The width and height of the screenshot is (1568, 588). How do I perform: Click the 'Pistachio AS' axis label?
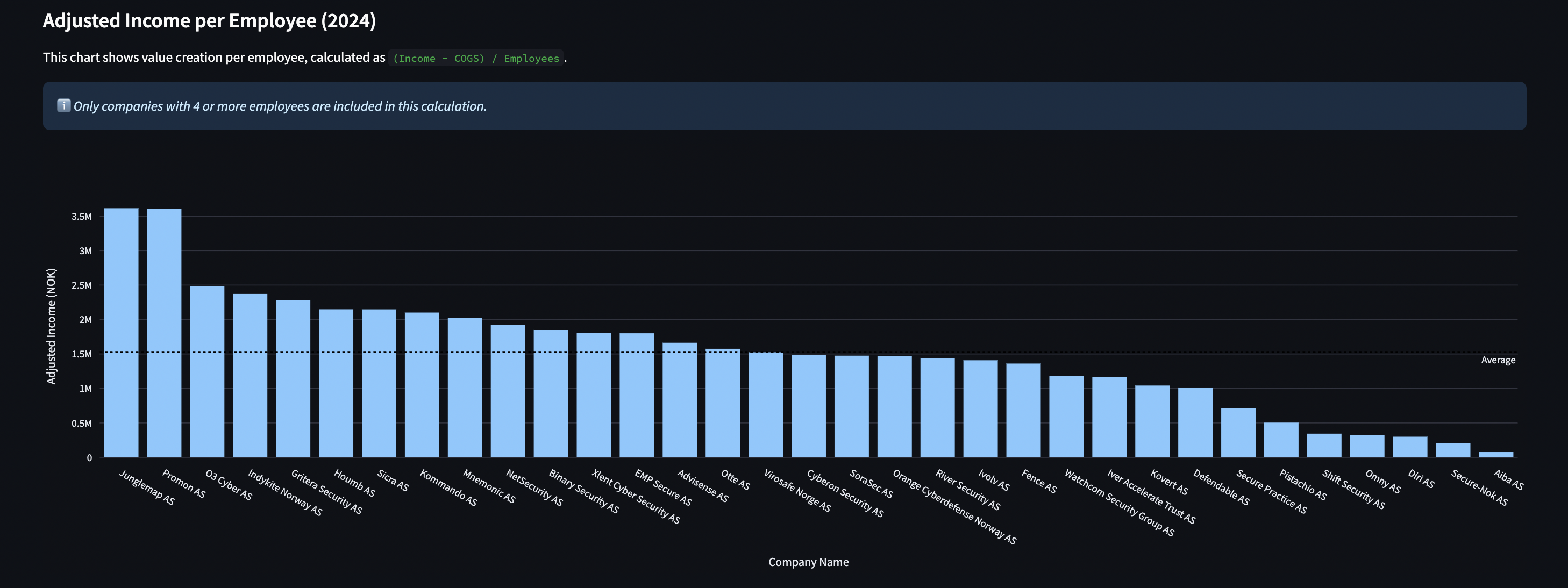[1303, 485]
